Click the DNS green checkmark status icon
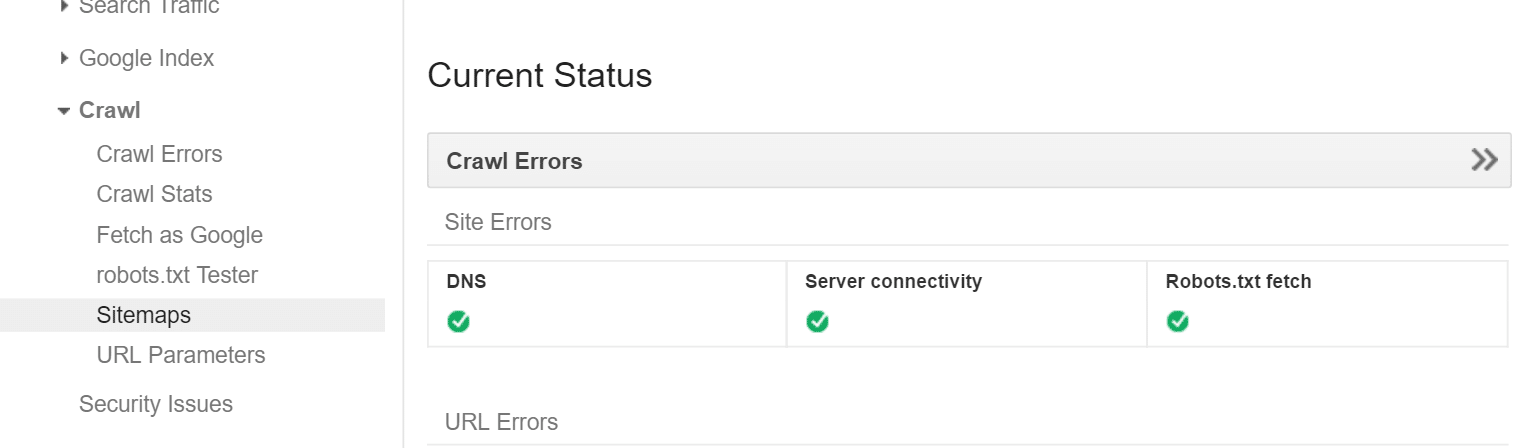This screenshot has width=1523, height=448. (458, 322)
